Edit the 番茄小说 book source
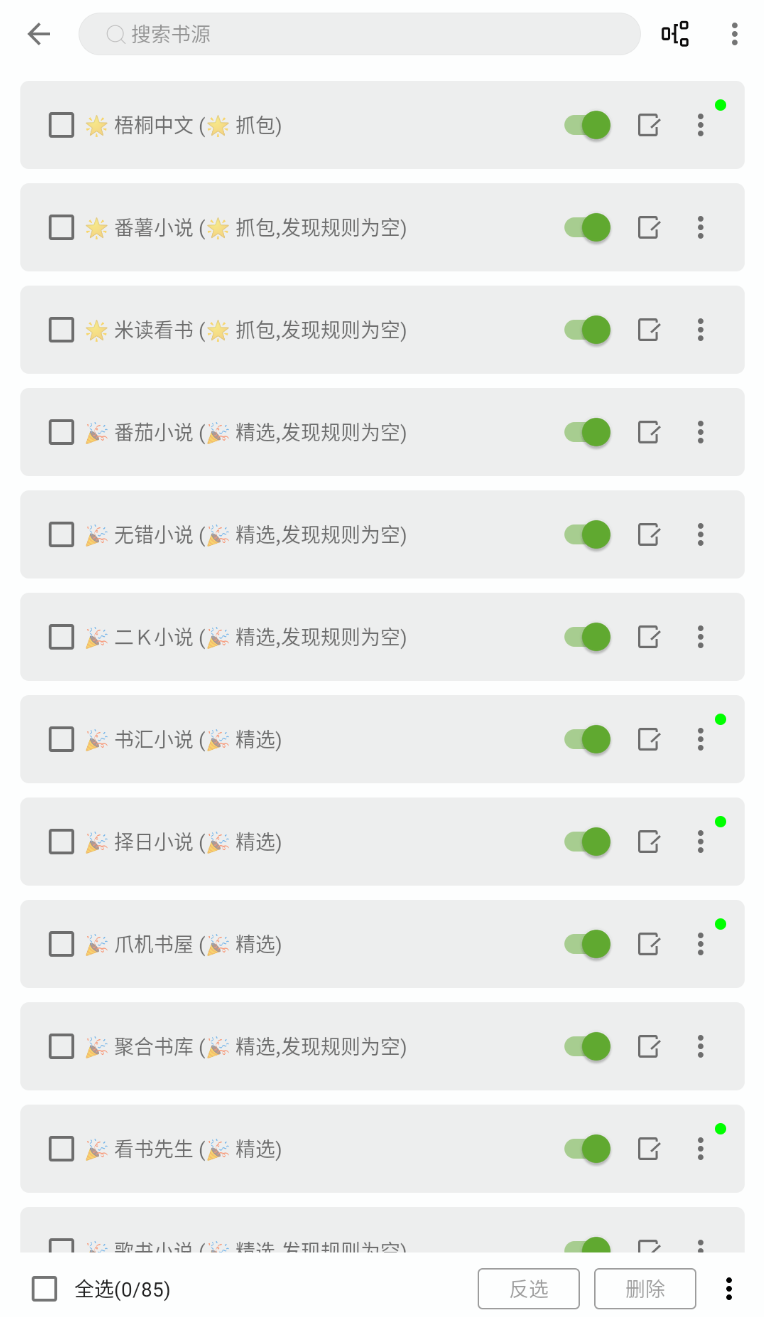764x1317 pixels. (x=649, y=432)
